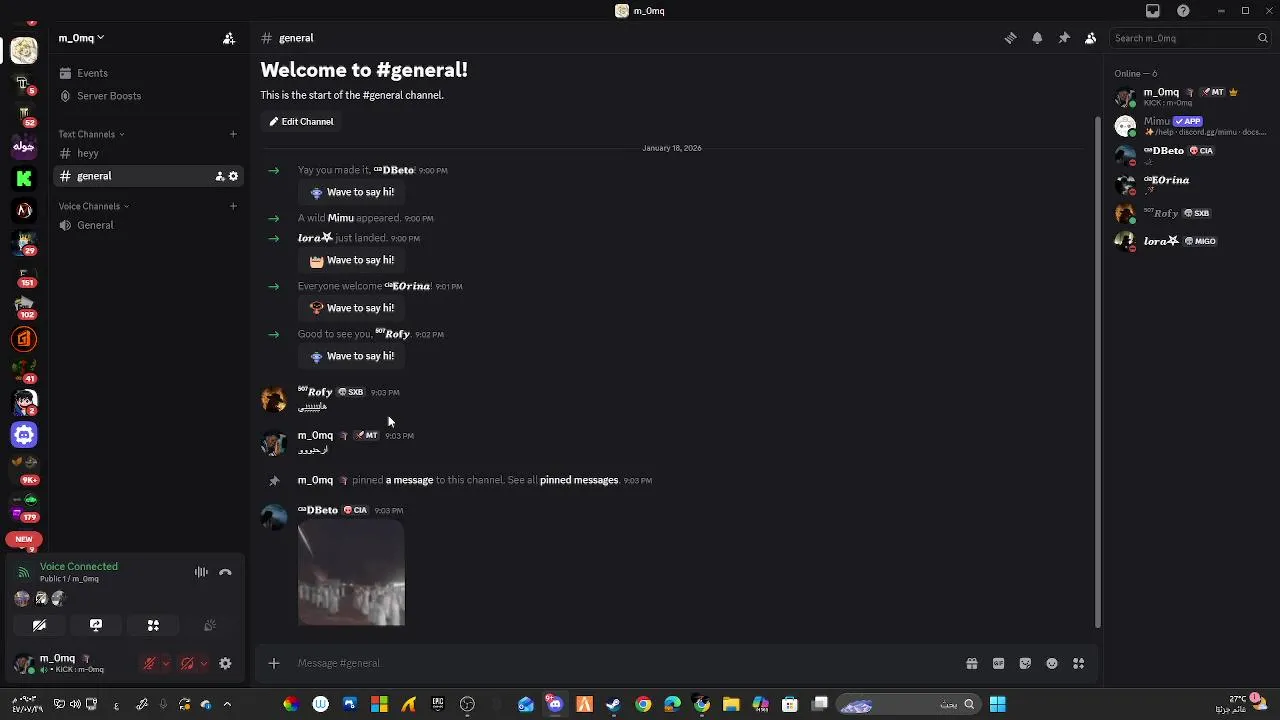
Task: Create invite for the general channel
Action: [220, 176]
